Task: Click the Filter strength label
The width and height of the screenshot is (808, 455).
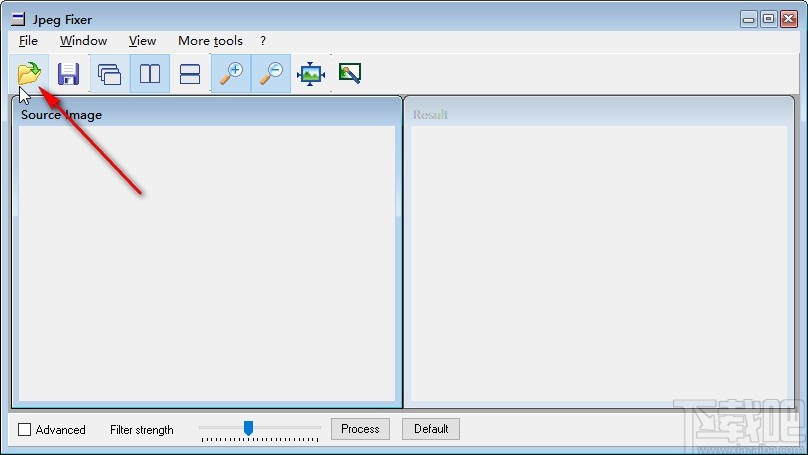Action: pos(142,430)
